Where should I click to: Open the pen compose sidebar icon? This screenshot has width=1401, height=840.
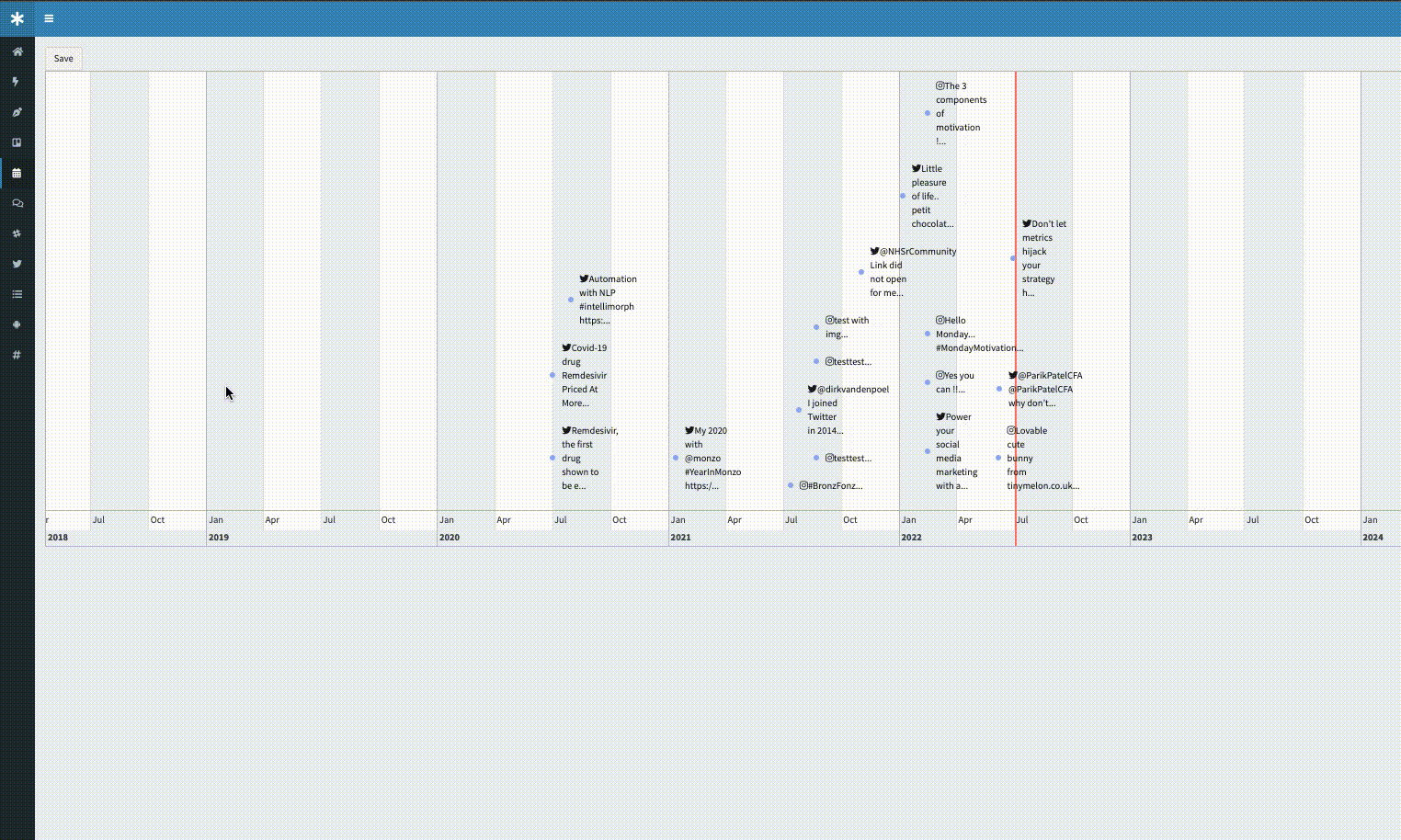17,112
